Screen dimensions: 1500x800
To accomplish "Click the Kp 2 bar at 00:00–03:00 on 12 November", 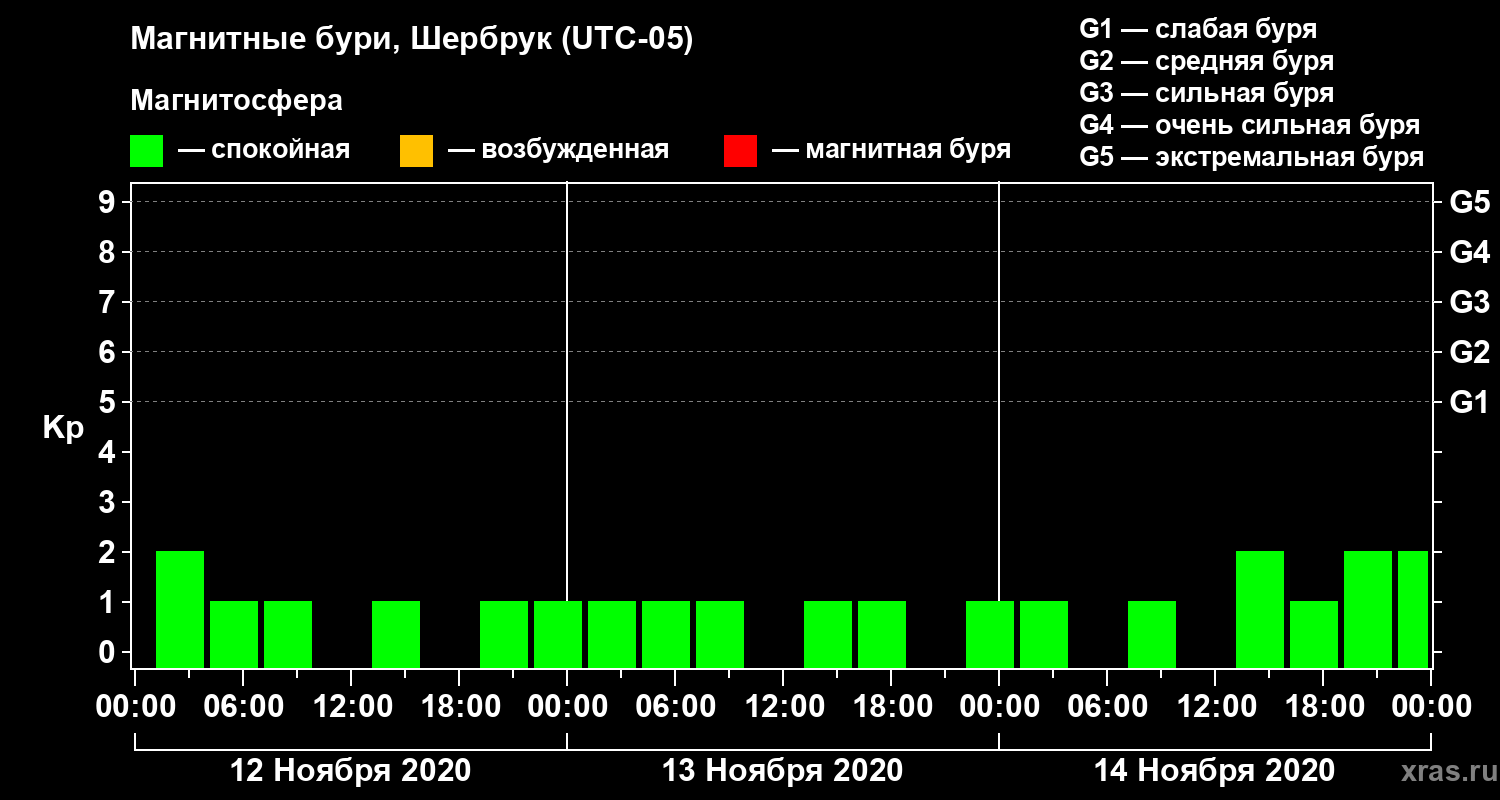I will [180, 609].
